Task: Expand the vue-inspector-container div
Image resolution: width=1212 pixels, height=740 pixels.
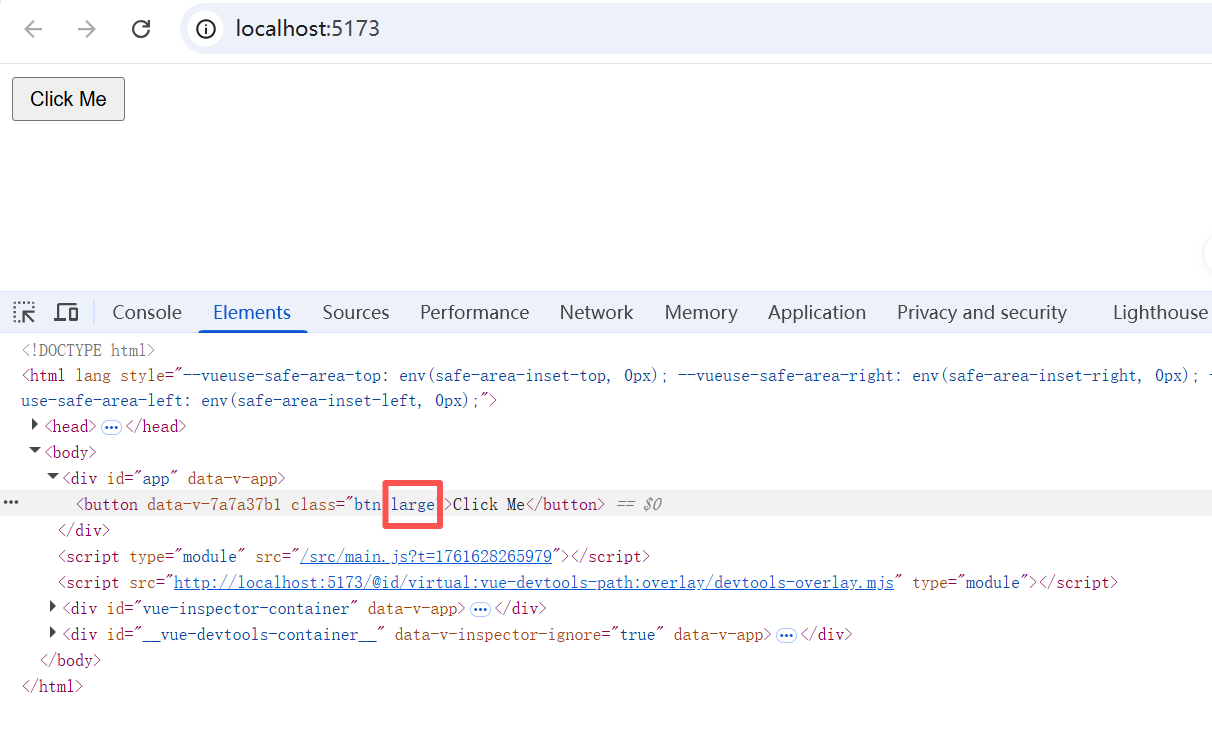Action: pyautogui.click(x=53, y=607)
